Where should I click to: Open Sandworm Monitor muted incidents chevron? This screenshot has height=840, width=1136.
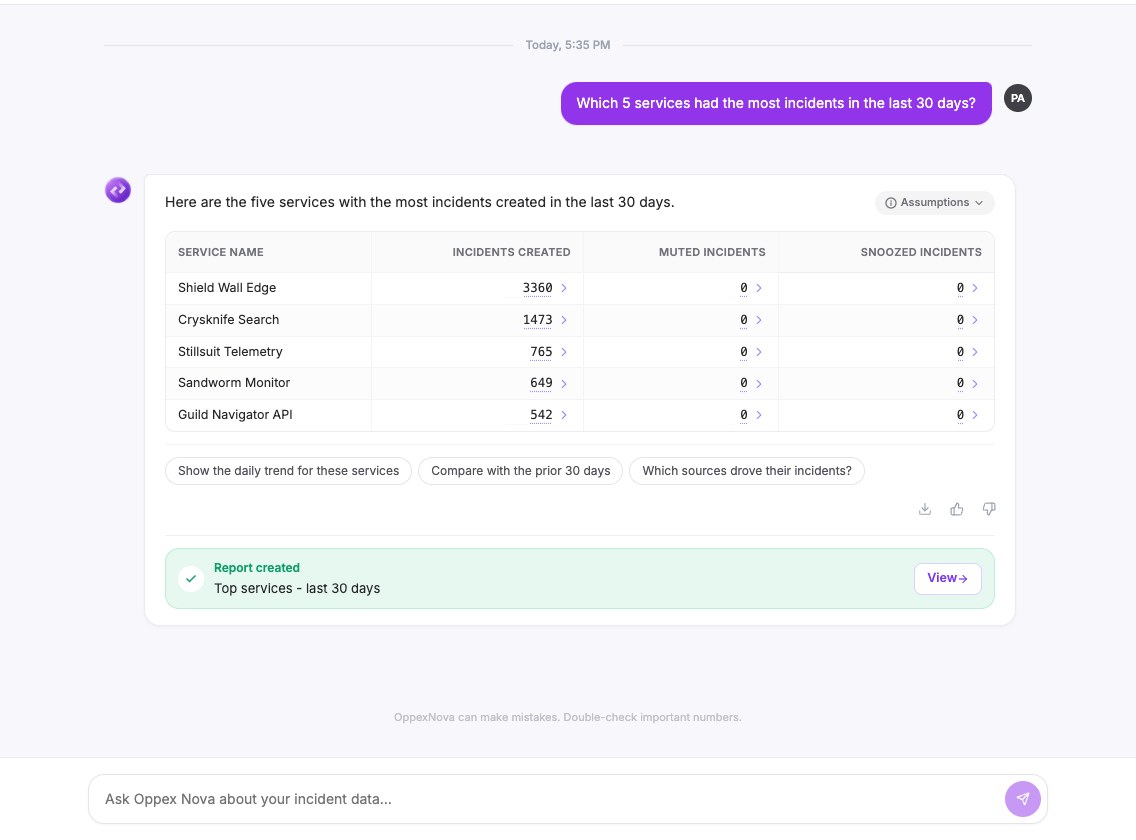759,383
